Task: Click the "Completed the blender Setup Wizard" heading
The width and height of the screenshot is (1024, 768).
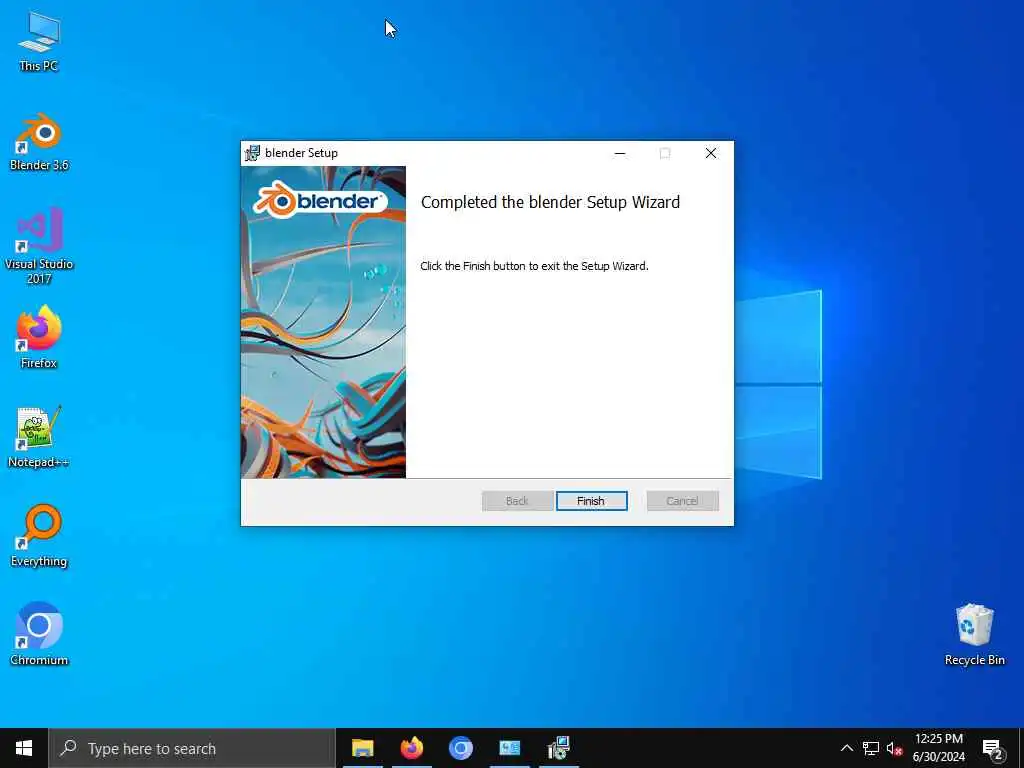Action: [551, 202]
